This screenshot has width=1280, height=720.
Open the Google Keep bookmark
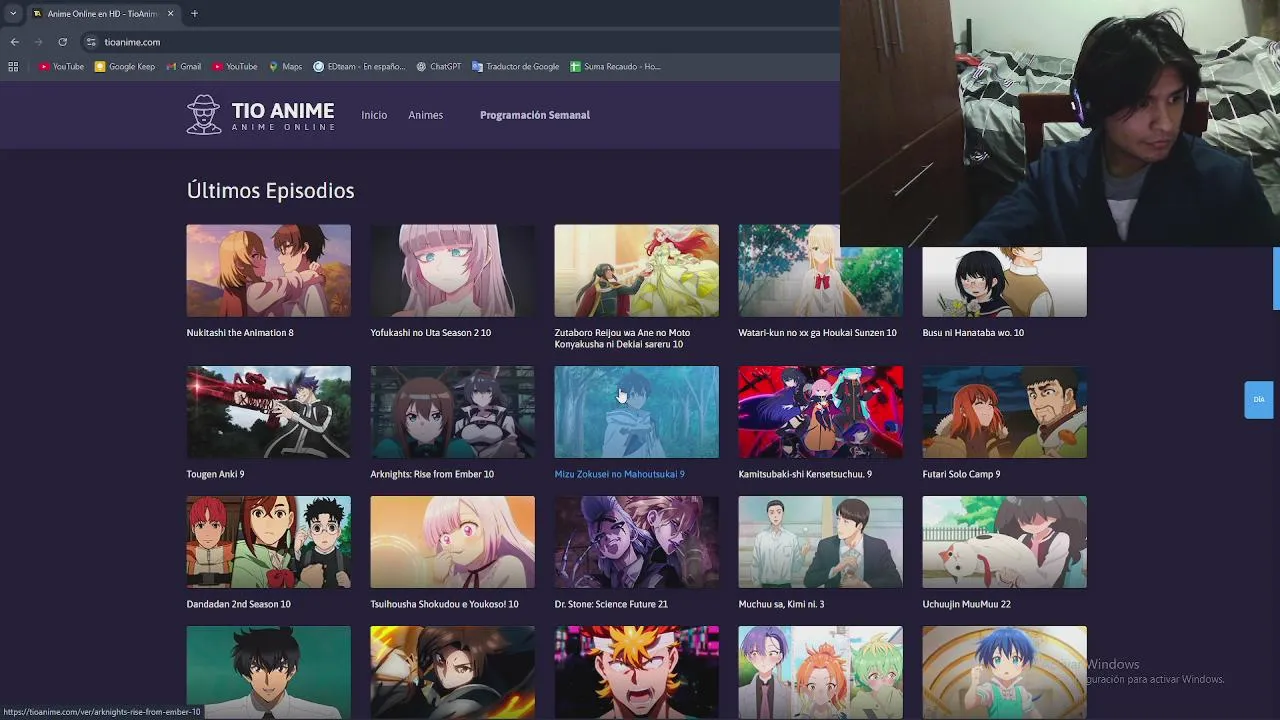click(125, 67)
